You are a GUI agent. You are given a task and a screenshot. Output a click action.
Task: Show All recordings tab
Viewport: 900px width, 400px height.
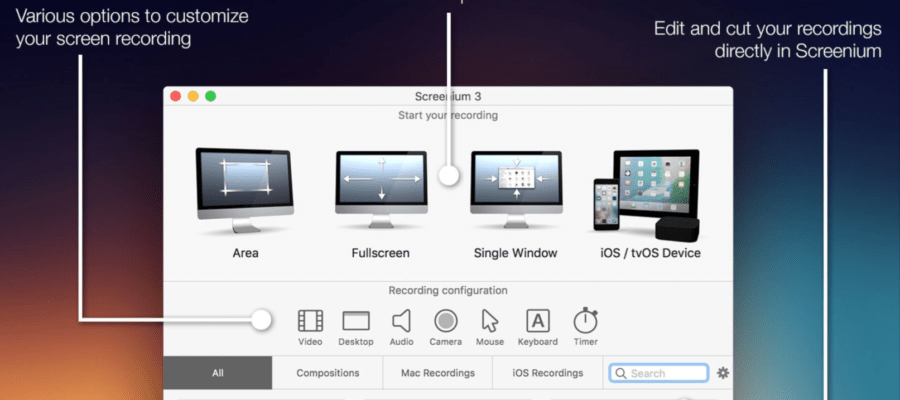tap(218, 373)
